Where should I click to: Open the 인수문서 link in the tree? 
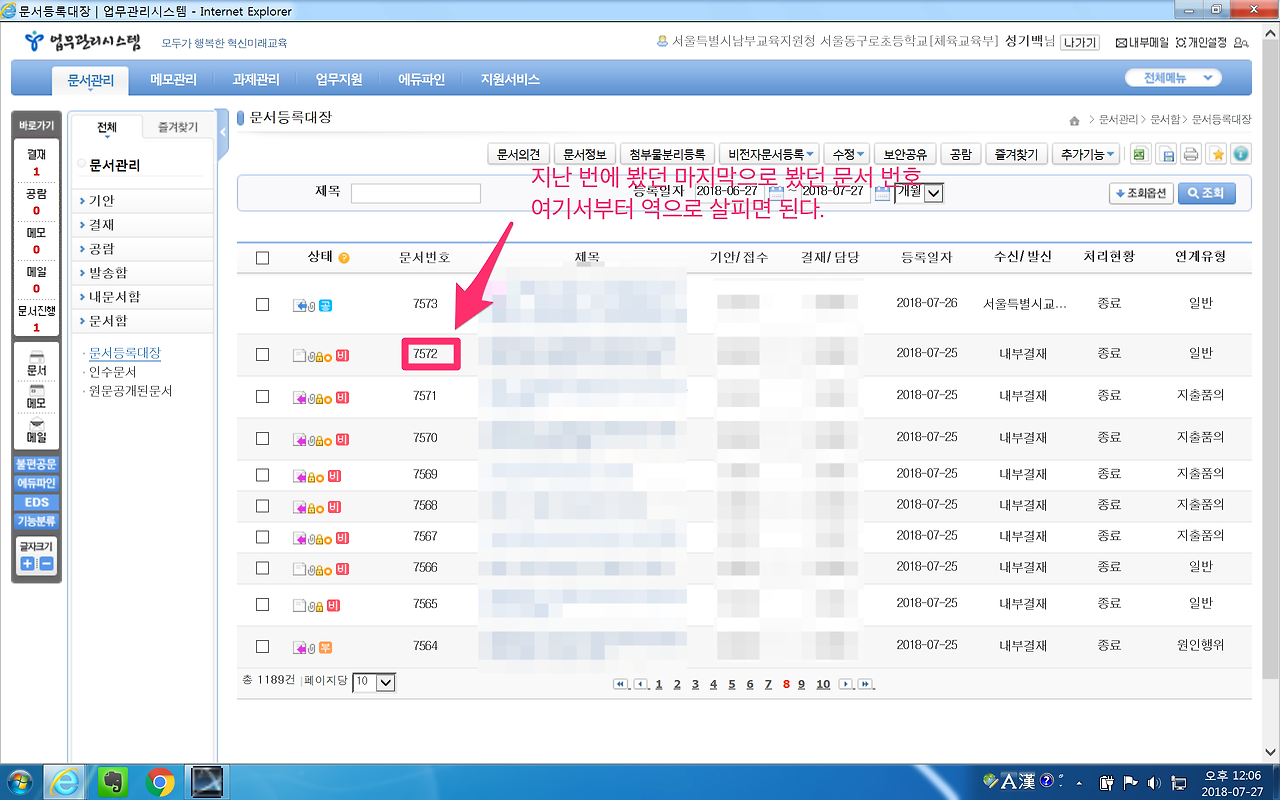[110, 372]
